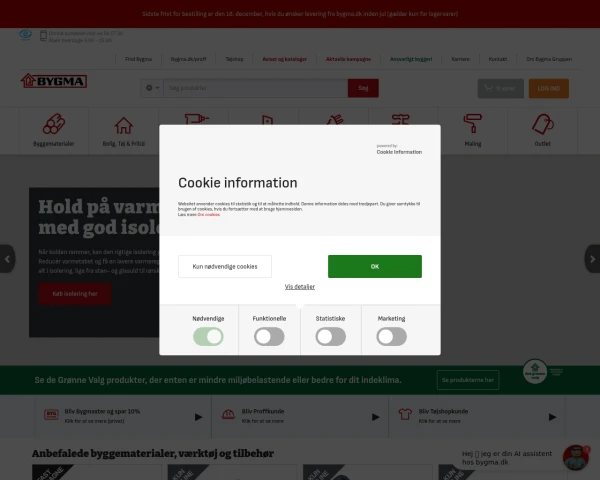600x480 pixels.
Task: Open the Om cookies link
Action: coord(209,215)
